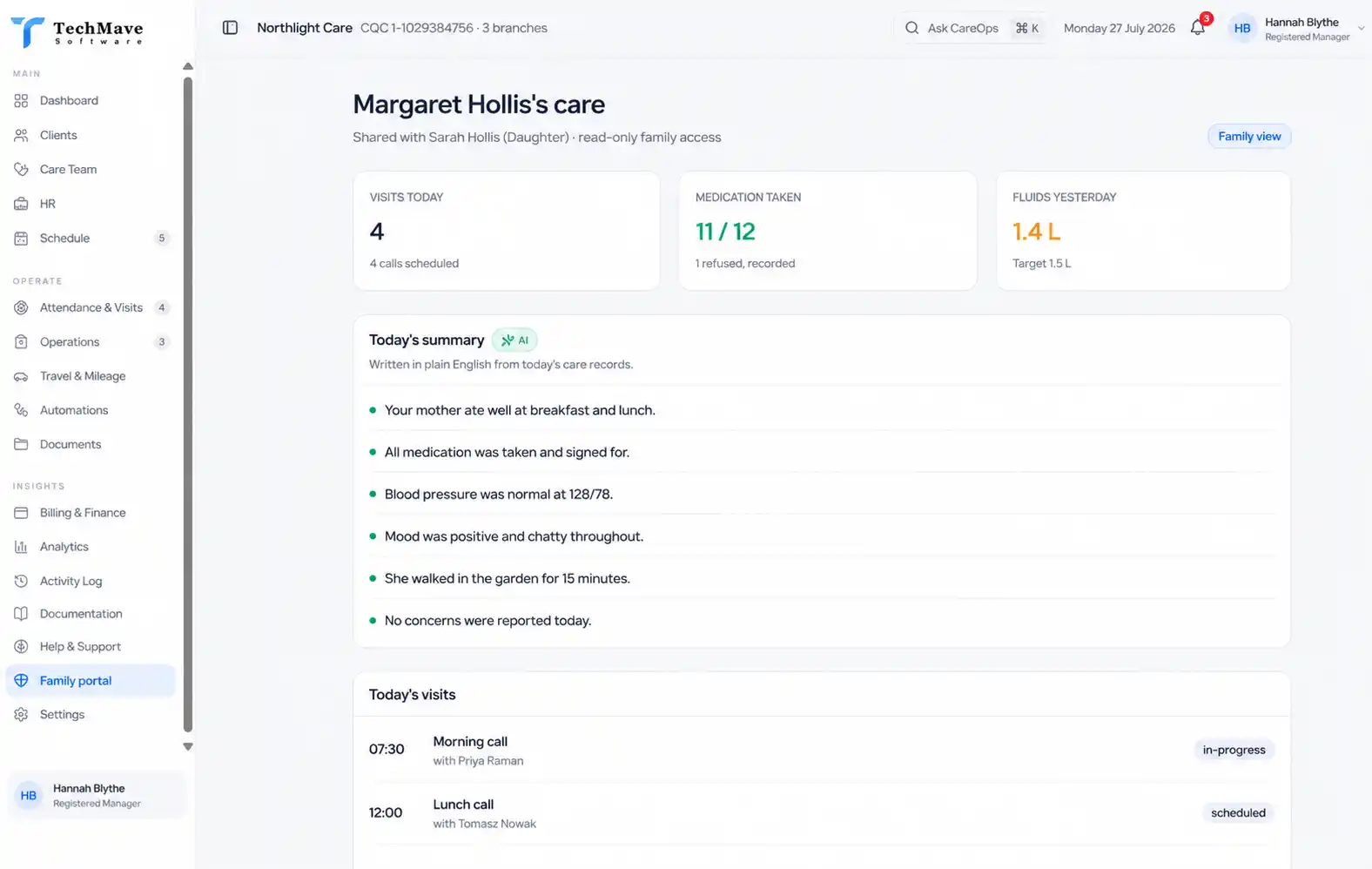Click the Analytics bar chart icon

point(21,547)
